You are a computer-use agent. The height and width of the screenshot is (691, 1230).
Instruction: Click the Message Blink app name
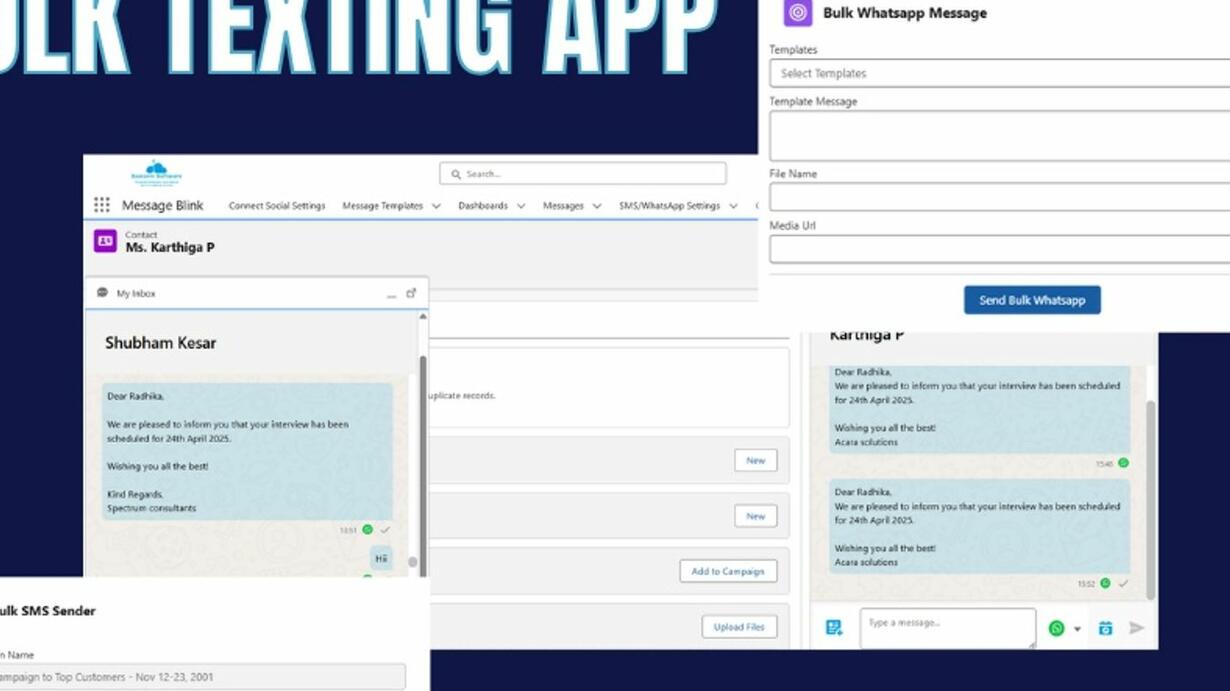point(162,205)
